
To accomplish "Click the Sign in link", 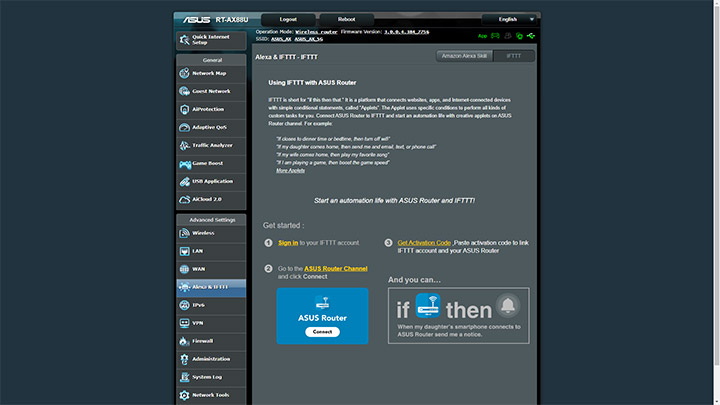I will (x=288, y=242).
